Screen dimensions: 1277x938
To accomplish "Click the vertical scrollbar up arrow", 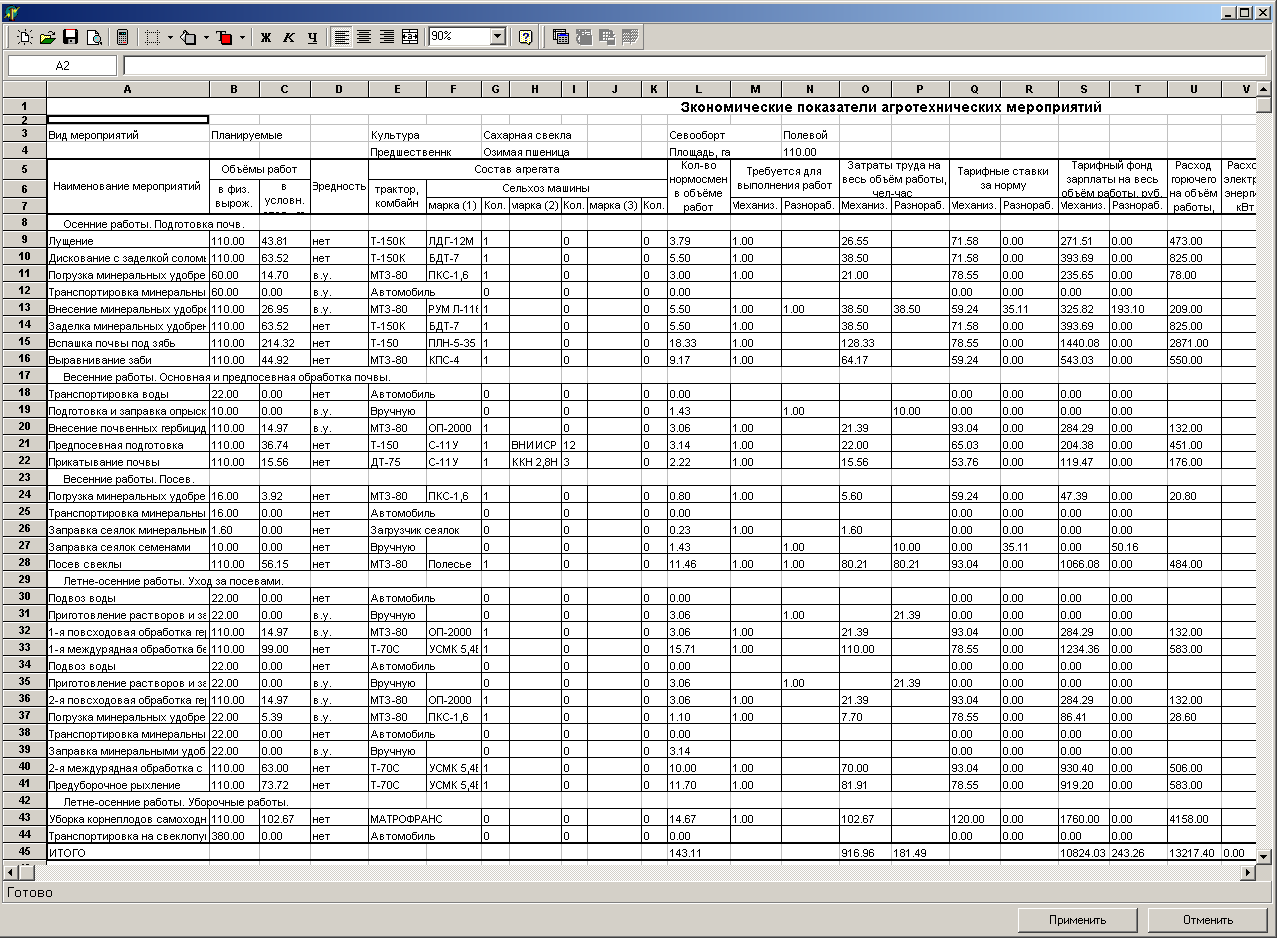I will 1263,89.
